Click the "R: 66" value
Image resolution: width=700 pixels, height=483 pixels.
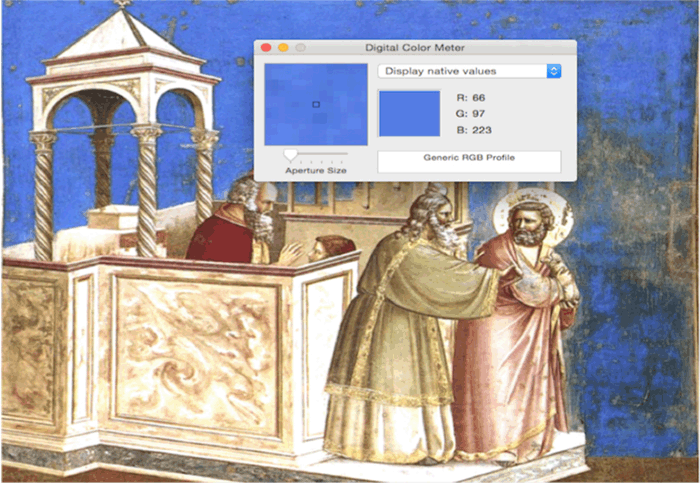471,98
